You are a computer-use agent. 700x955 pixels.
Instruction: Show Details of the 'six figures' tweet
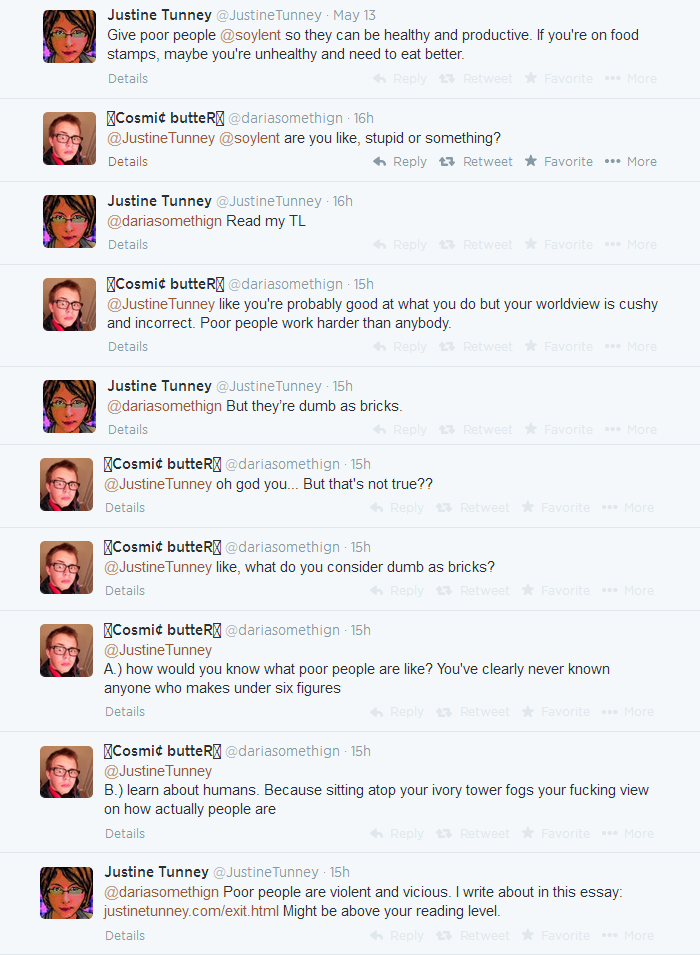125,711
